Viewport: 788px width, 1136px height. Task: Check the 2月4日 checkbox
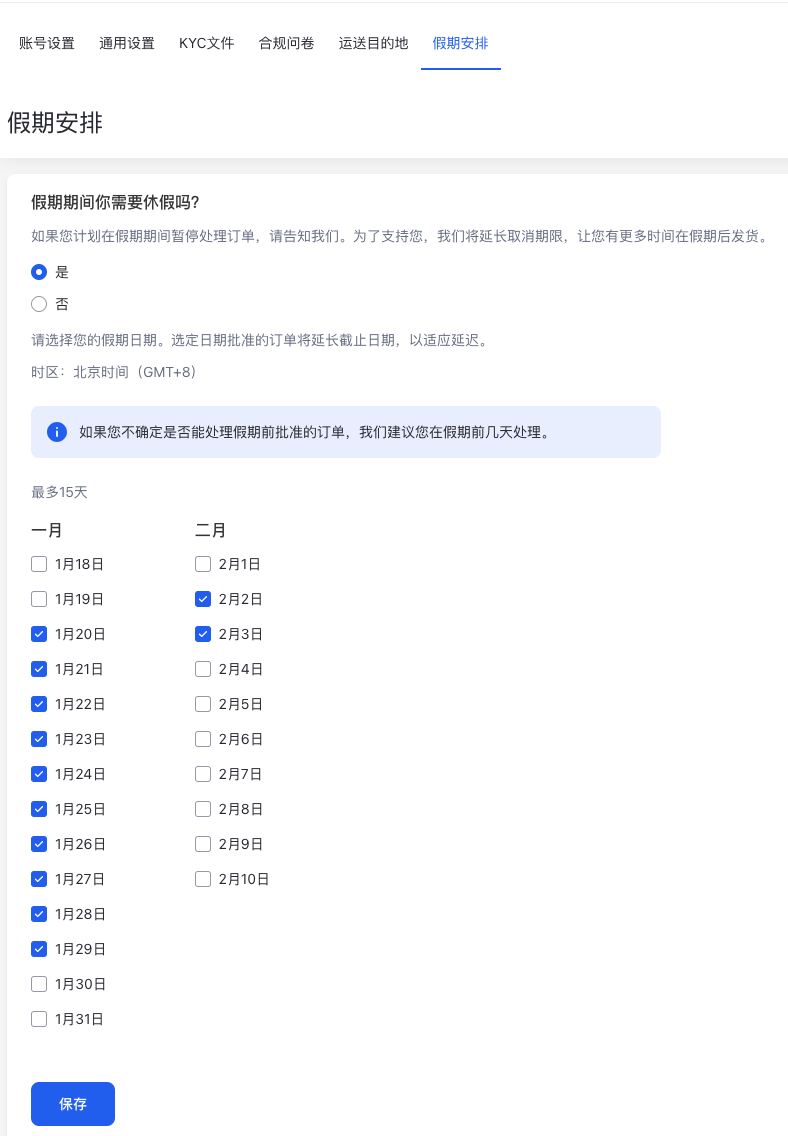pos(202,668)
